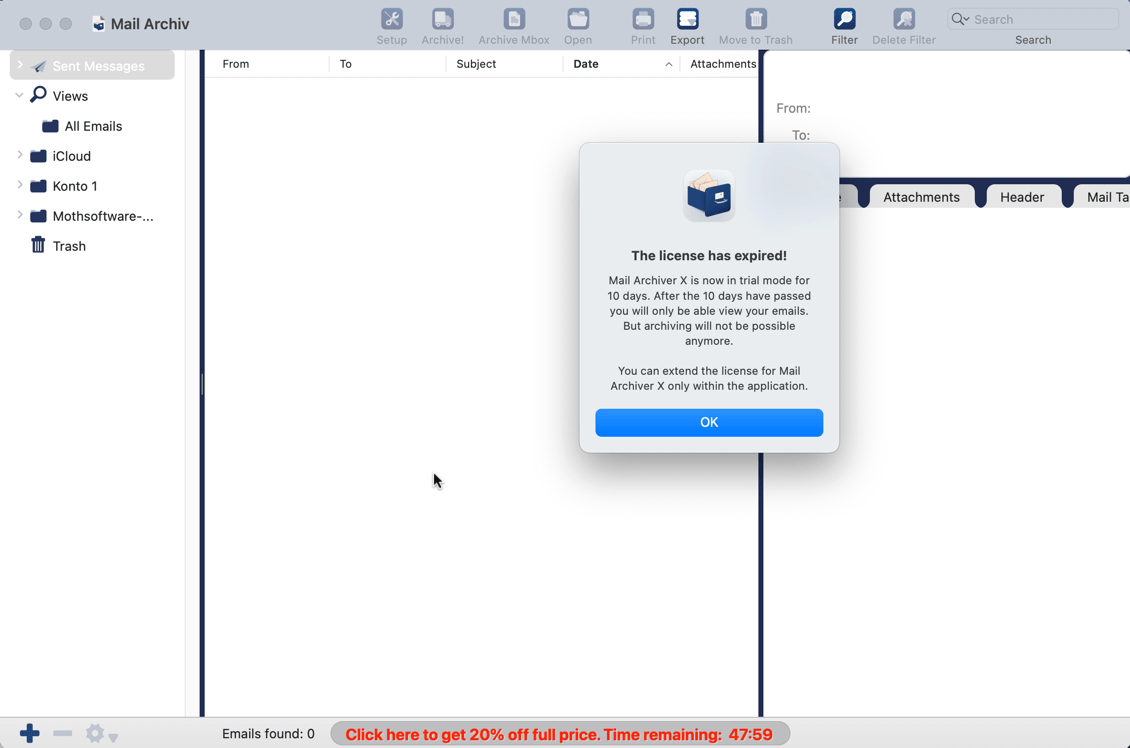Collapse the Views section

tap(20, 96)
